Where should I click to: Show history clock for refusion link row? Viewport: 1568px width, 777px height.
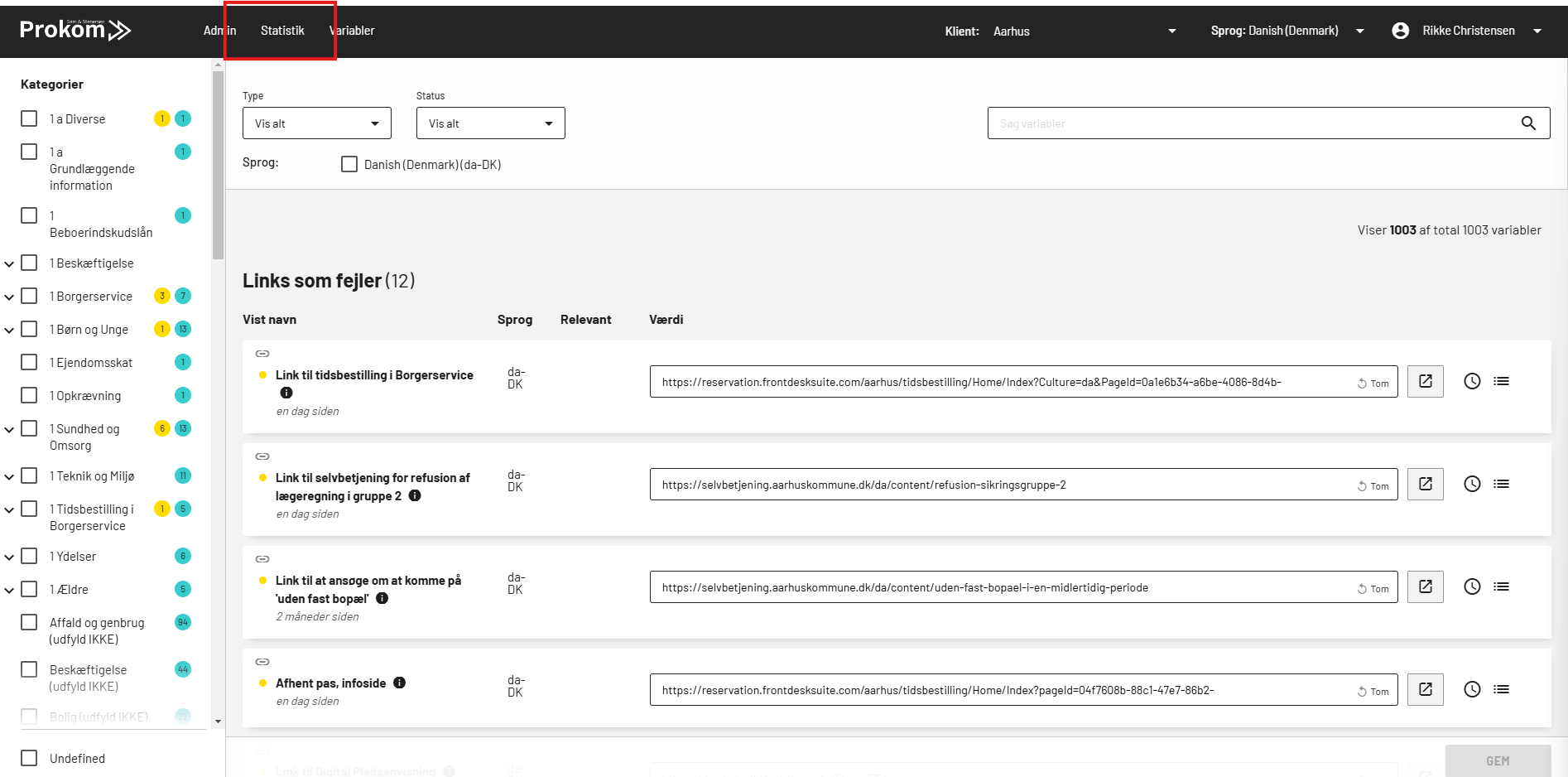coord(1471,484)
